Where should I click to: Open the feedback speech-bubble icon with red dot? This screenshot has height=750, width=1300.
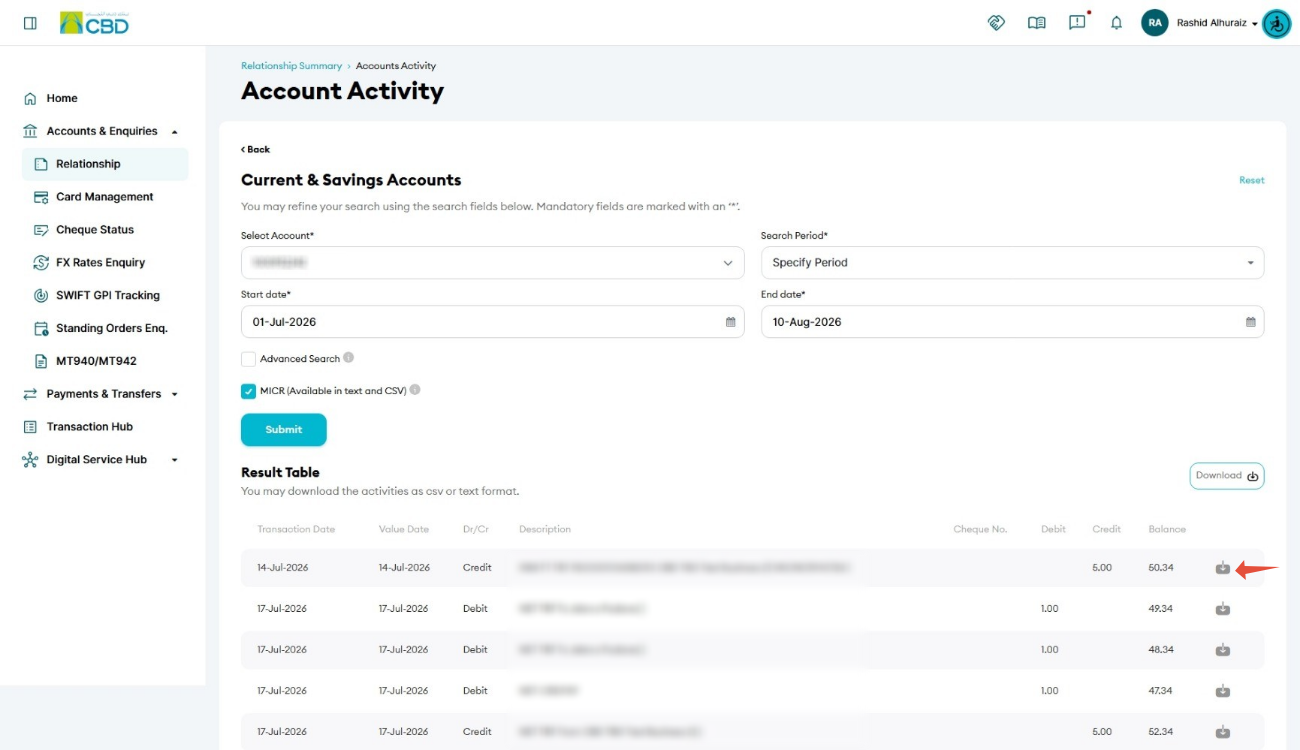click(x=1078, y=22)
